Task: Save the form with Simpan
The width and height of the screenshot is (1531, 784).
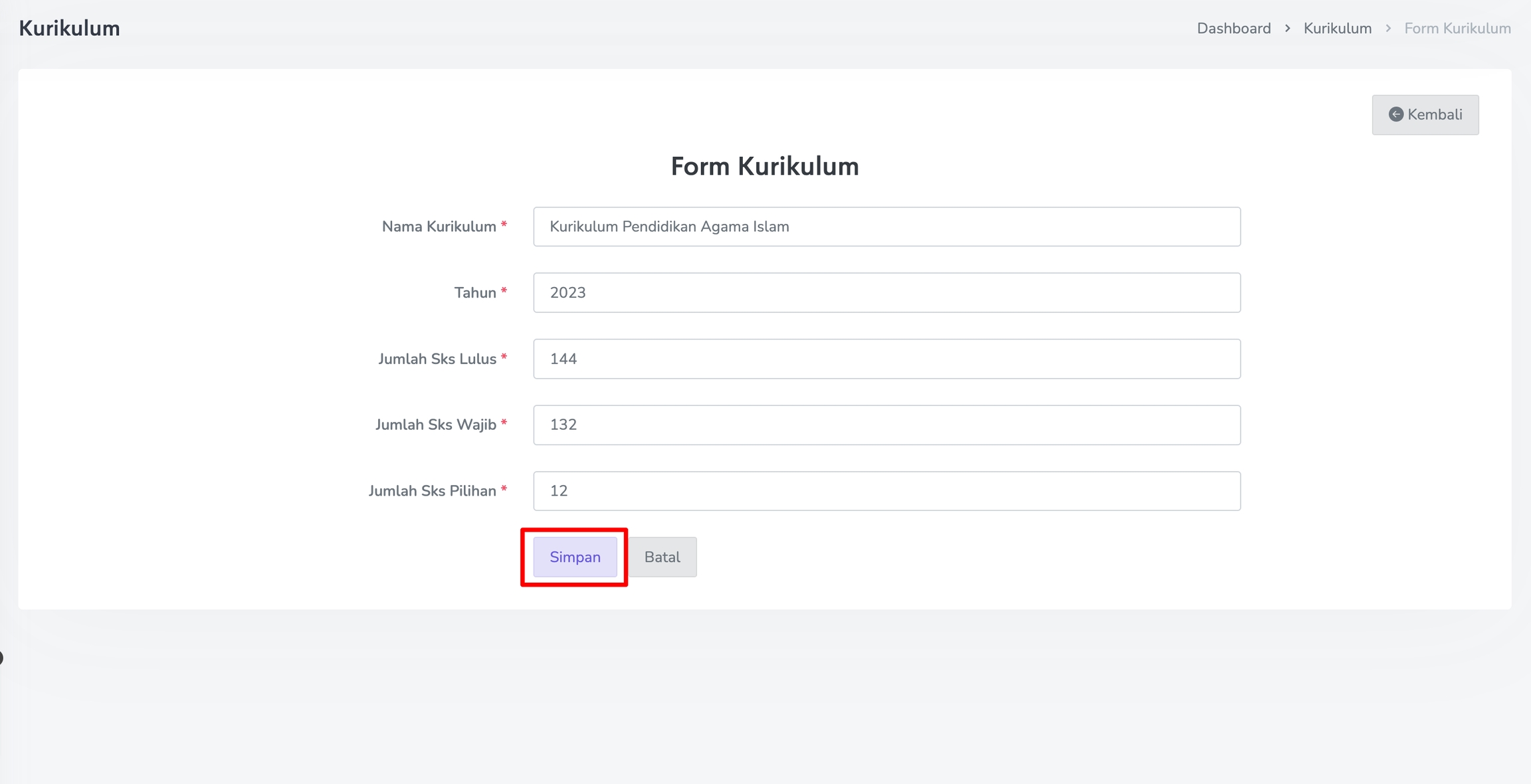Action: [575, 557]
